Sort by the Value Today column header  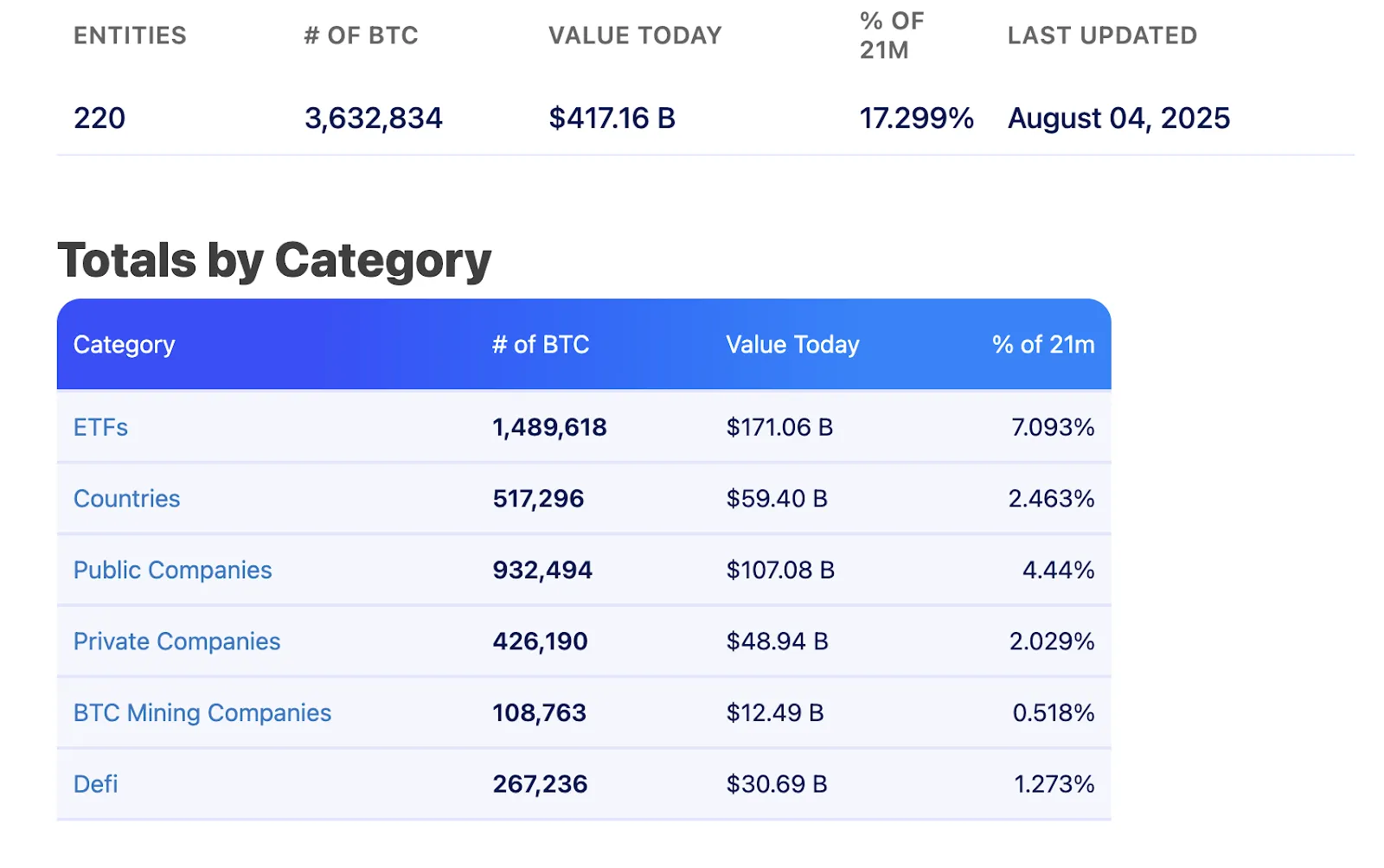[792, 344]
